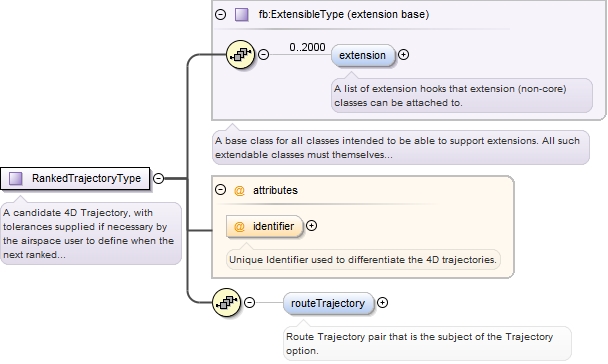Expand the routeTrajectory element
This screenshot has height=364, width=608.
tap(382, 303)
